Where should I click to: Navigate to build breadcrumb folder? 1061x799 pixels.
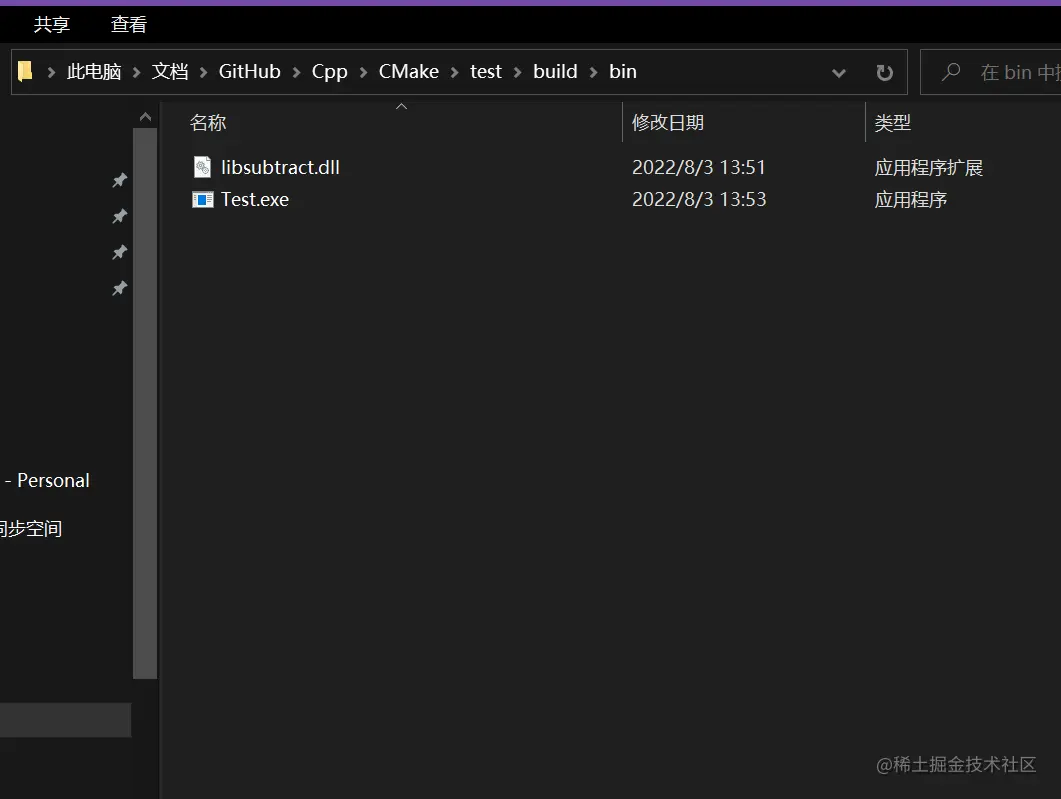555,72
